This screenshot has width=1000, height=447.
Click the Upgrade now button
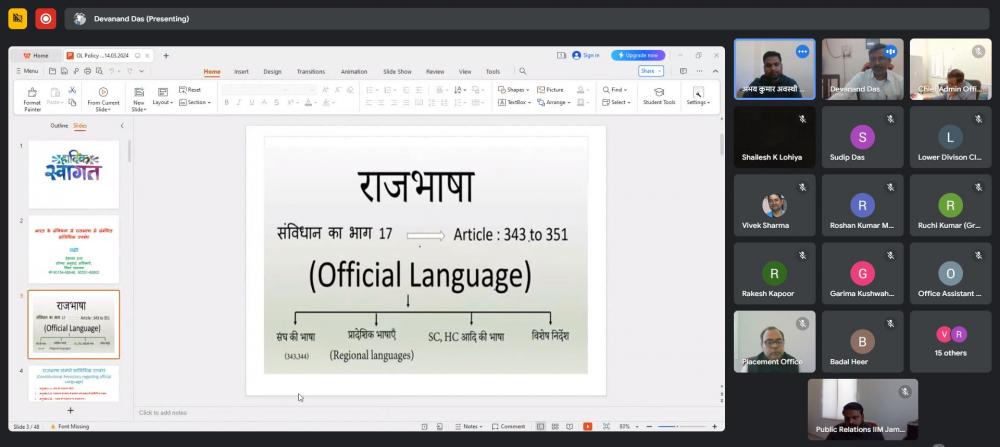click(x=638, y=55)
